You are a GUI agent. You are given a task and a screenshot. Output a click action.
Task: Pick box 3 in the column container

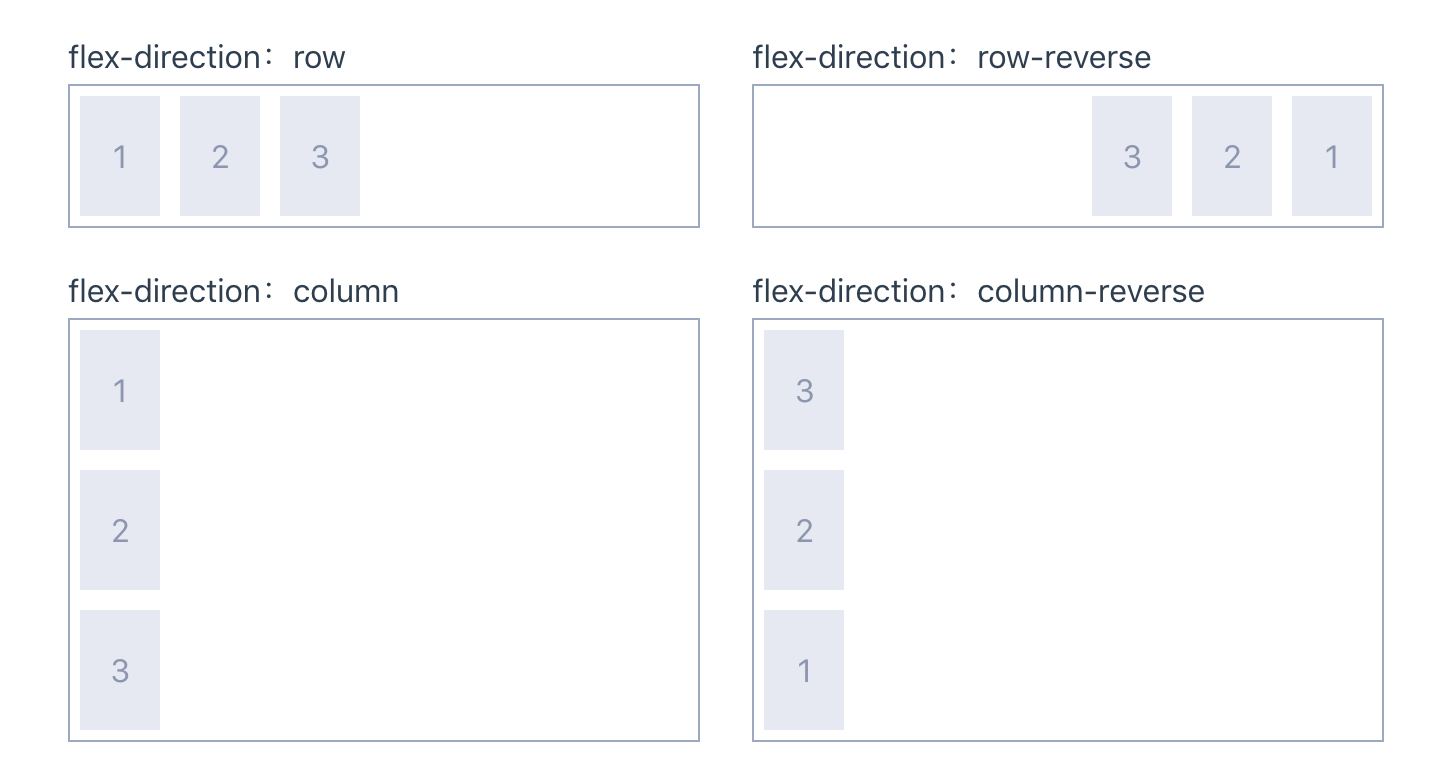pyautogui.click(x=120, y=670)
